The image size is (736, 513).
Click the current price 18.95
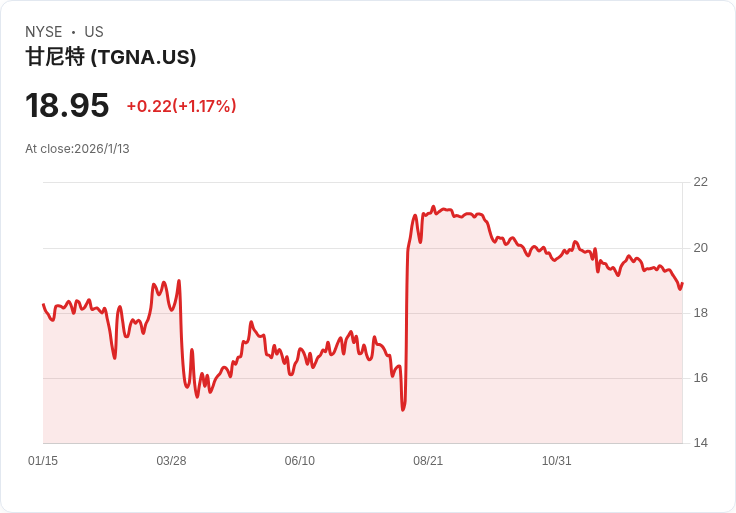coord(67,105)
